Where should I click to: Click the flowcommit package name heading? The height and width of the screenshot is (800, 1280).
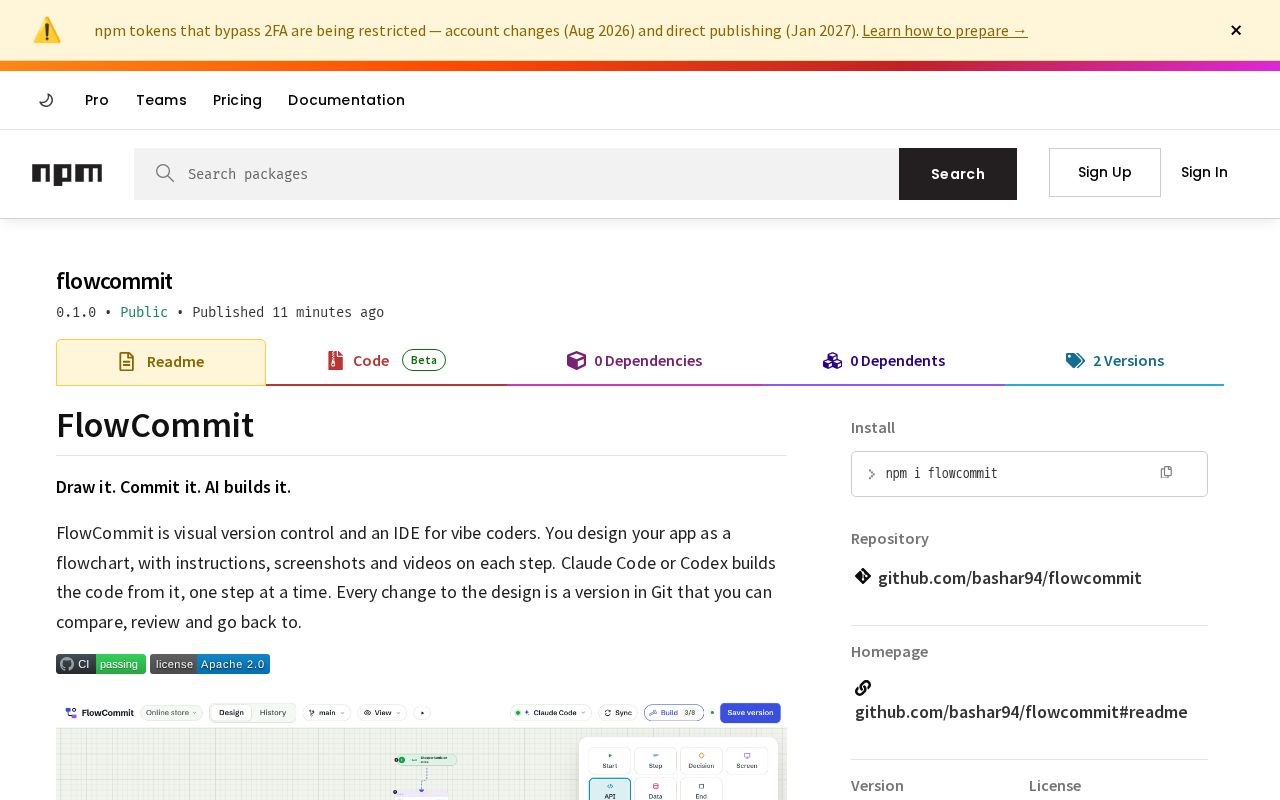[114, 281]
